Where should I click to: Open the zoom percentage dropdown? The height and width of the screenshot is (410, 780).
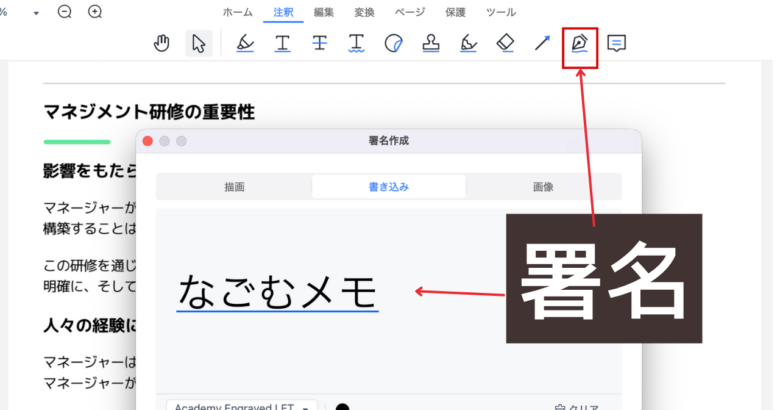[x=36, y=13]
